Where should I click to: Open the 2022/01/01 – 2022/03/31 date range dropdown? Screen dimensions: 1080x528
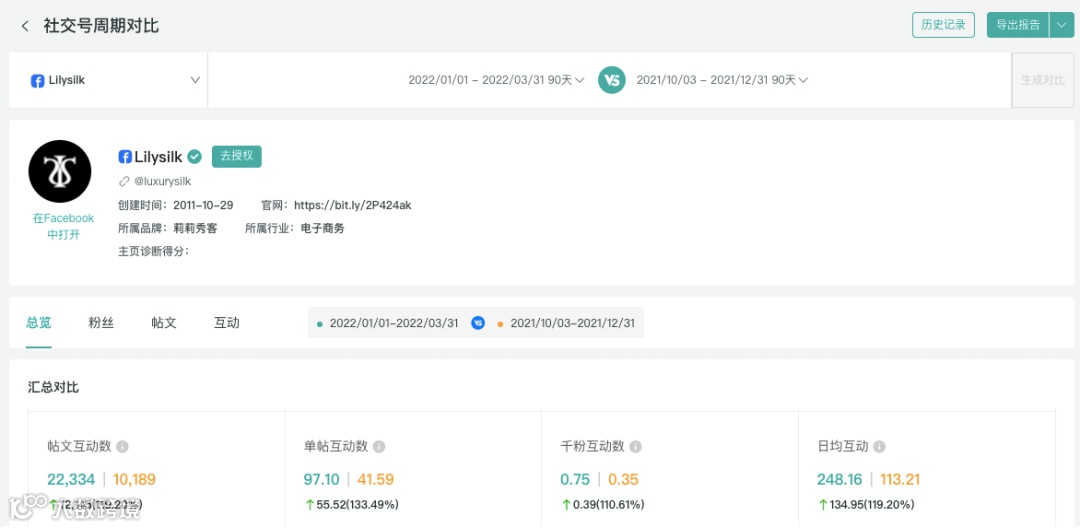(496, 80)
